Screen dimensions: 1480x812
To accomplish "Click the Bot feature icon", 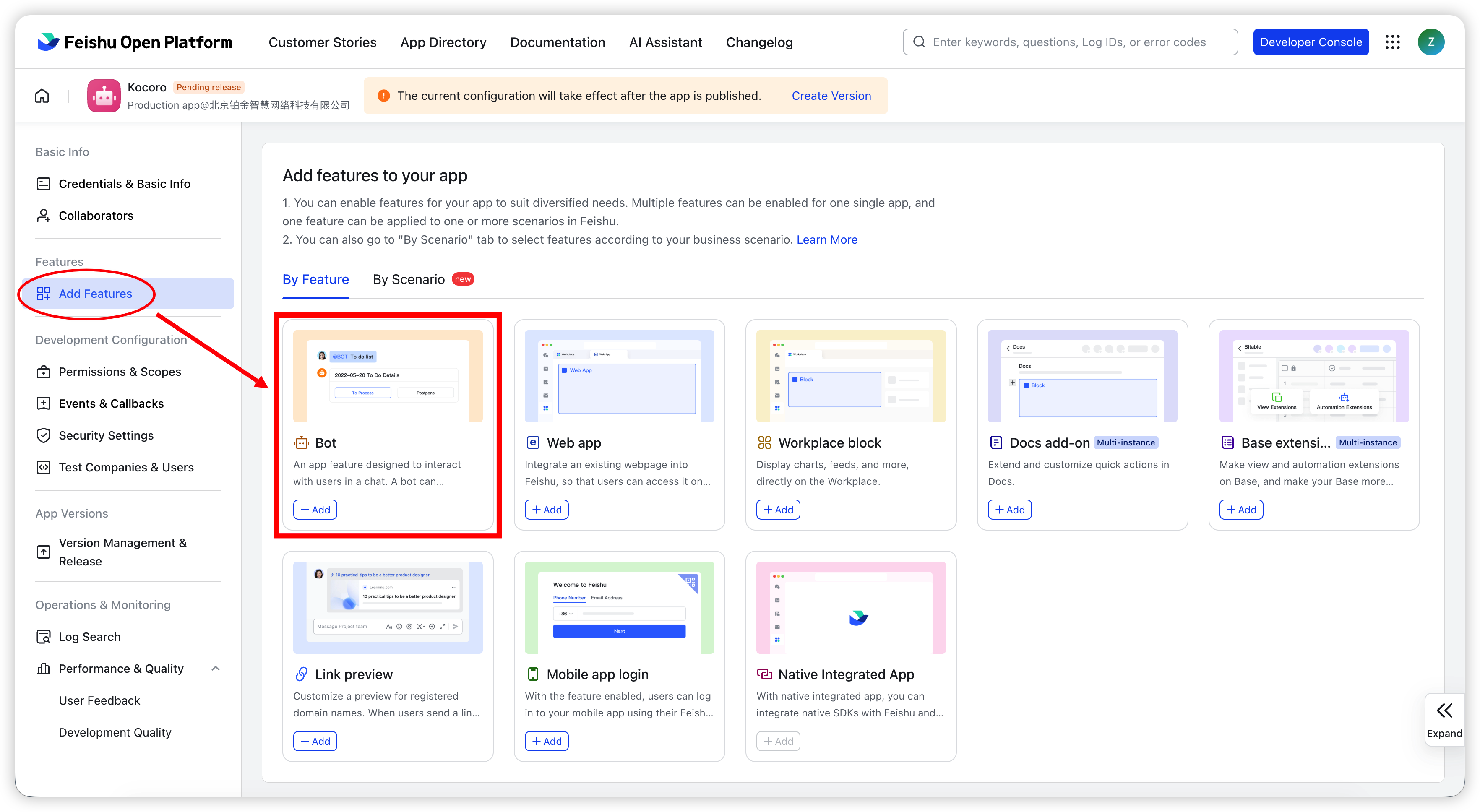I will (x=302, y=443).
